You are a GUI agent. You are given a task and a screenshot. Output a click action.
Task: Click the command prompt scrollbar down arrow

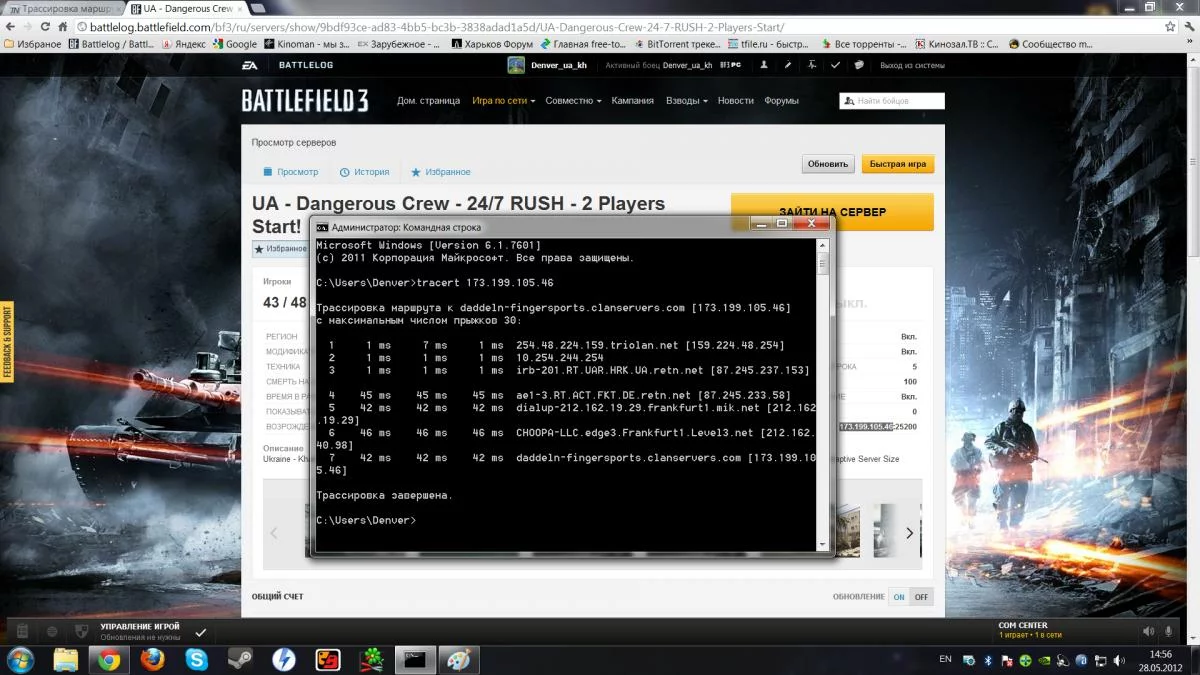(x=823, y=544)
